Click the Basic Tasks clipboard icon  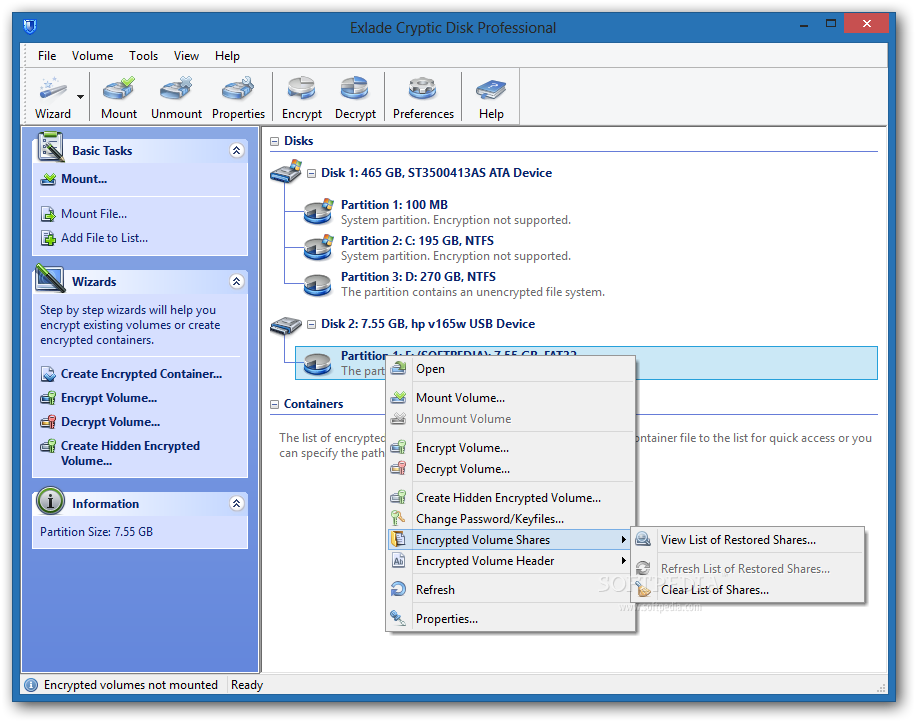click(50, 147)
